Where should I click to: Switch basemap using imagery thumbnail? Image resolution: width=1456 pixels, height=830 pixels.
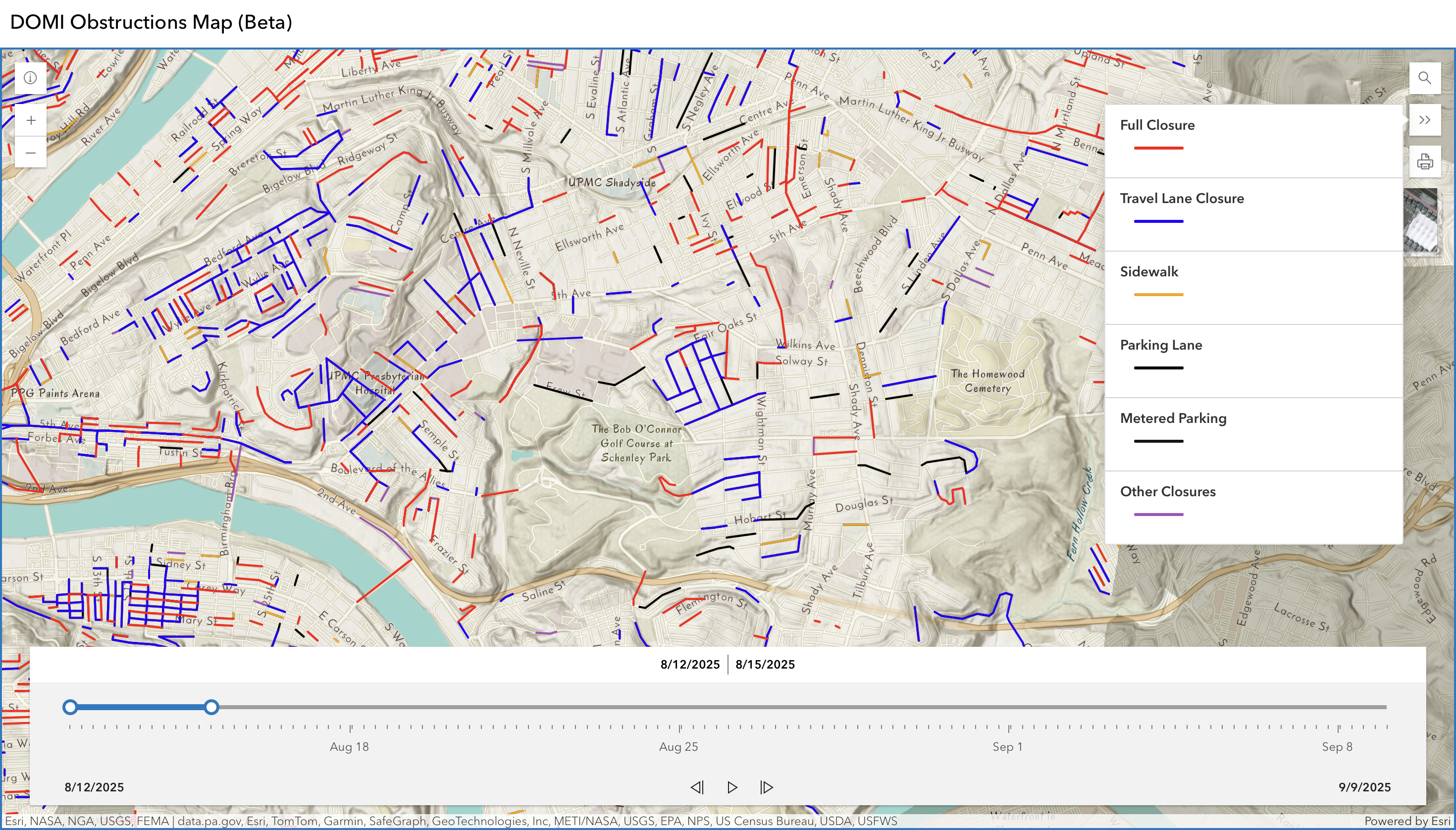1420,220
